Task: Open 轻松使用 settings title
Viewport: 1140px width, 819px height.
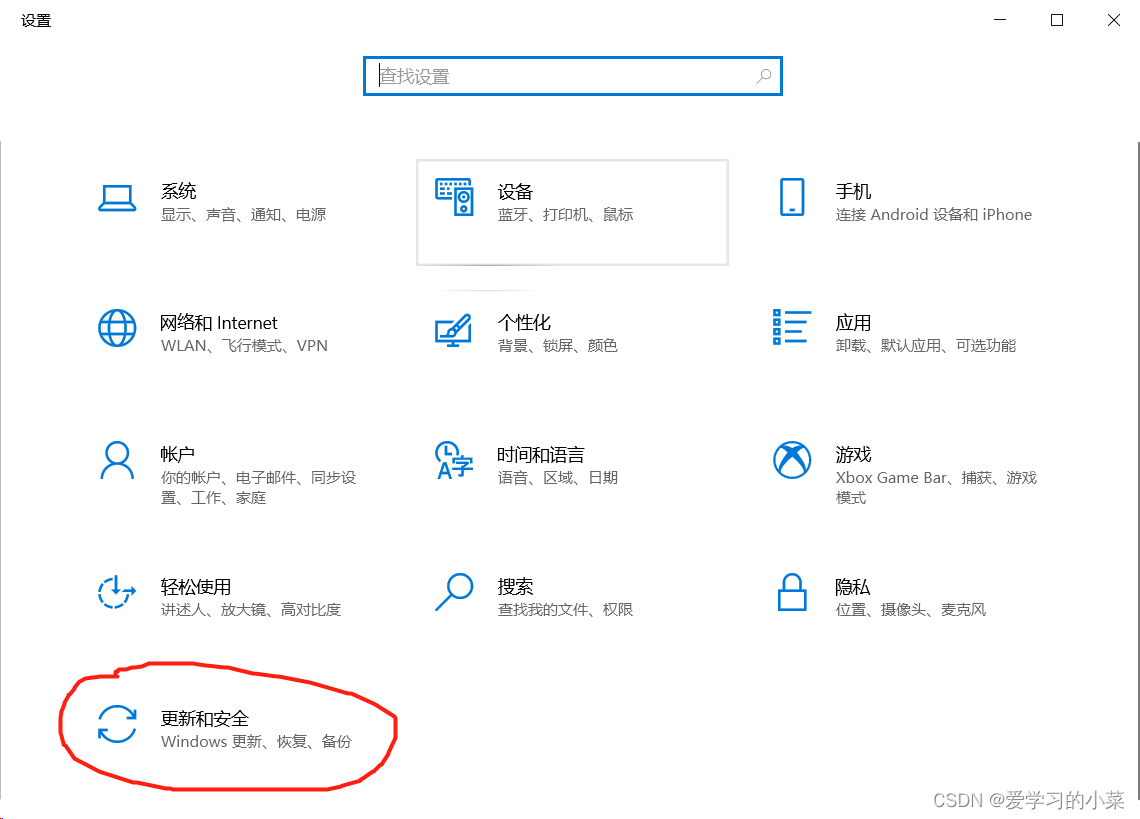Action: [196, 586]
